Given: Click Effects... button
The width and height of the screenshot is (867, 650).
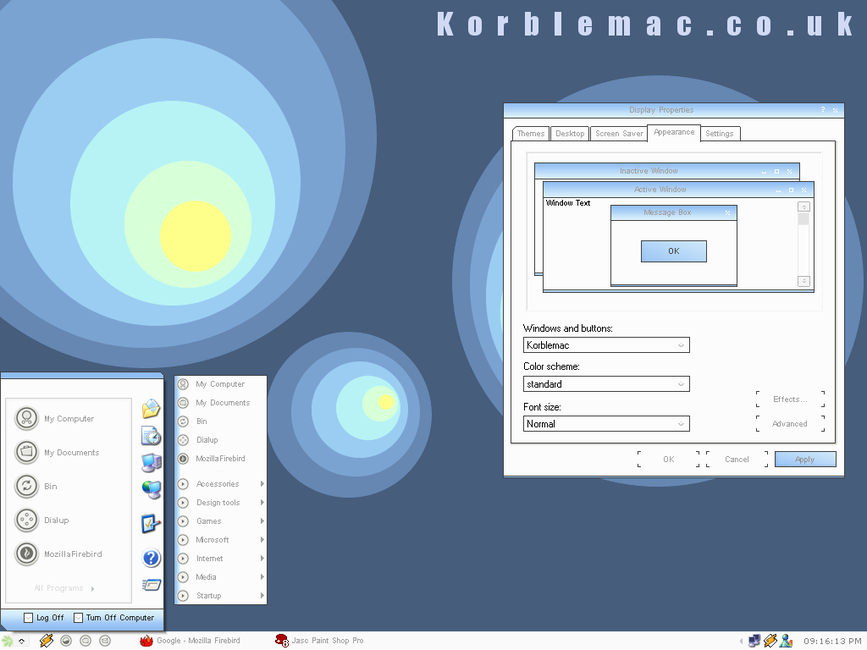Looking at the screenshot, I should pos(790,399).
